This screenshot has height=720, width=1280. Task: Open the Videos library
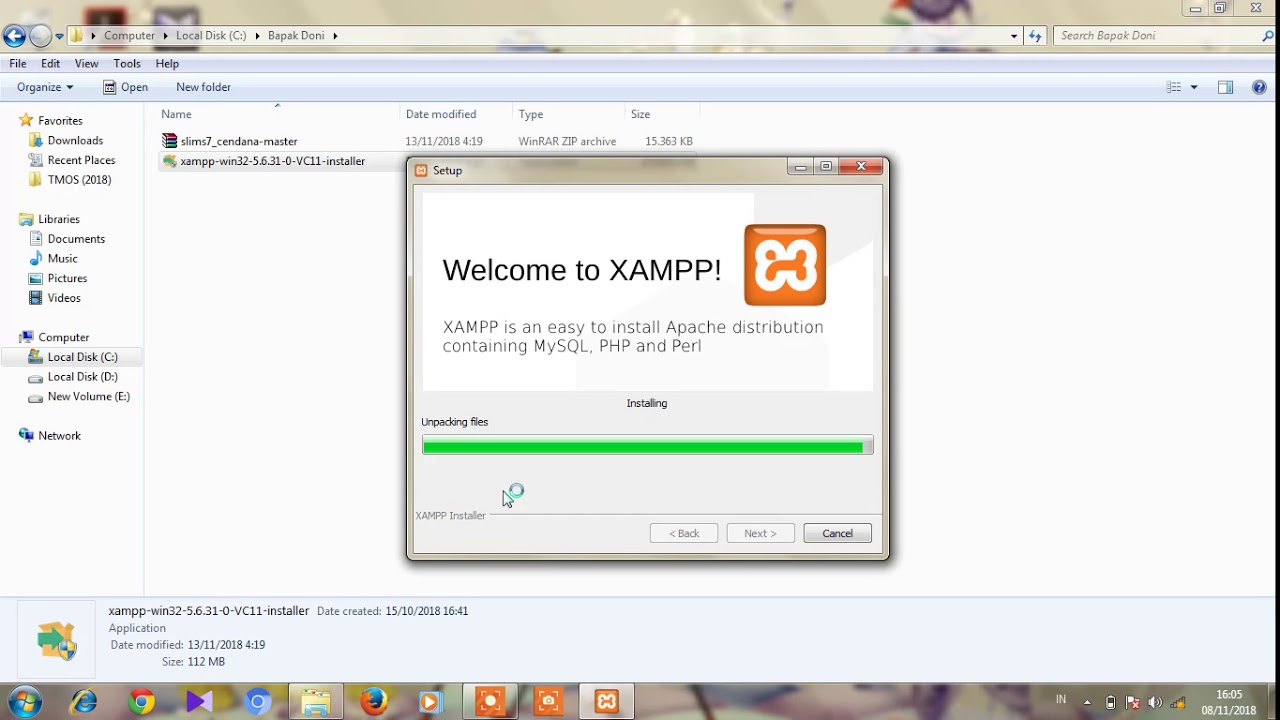tap(64, 298)
